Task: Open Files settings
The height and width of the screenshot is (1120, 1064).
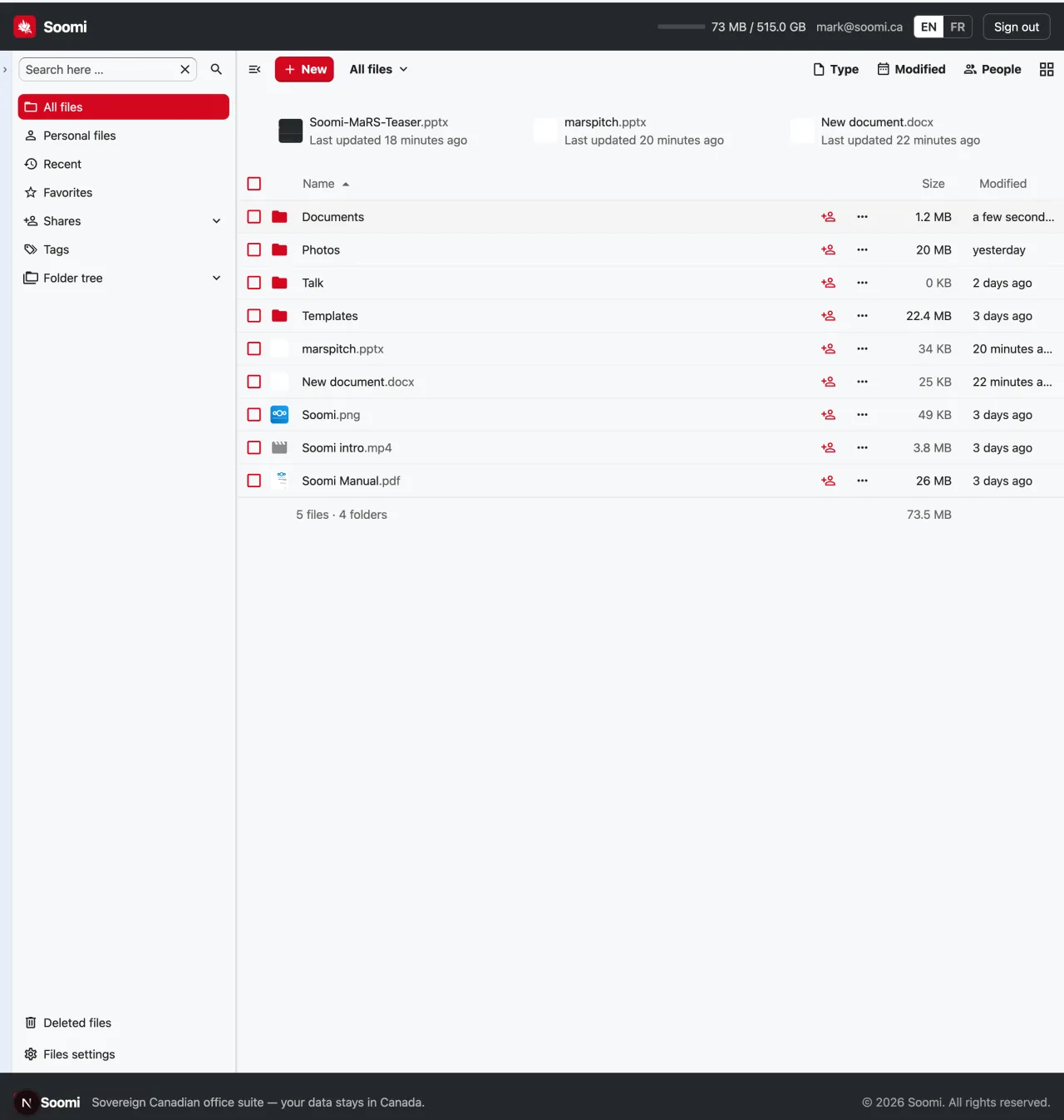Action: (x=124, y=1054)
